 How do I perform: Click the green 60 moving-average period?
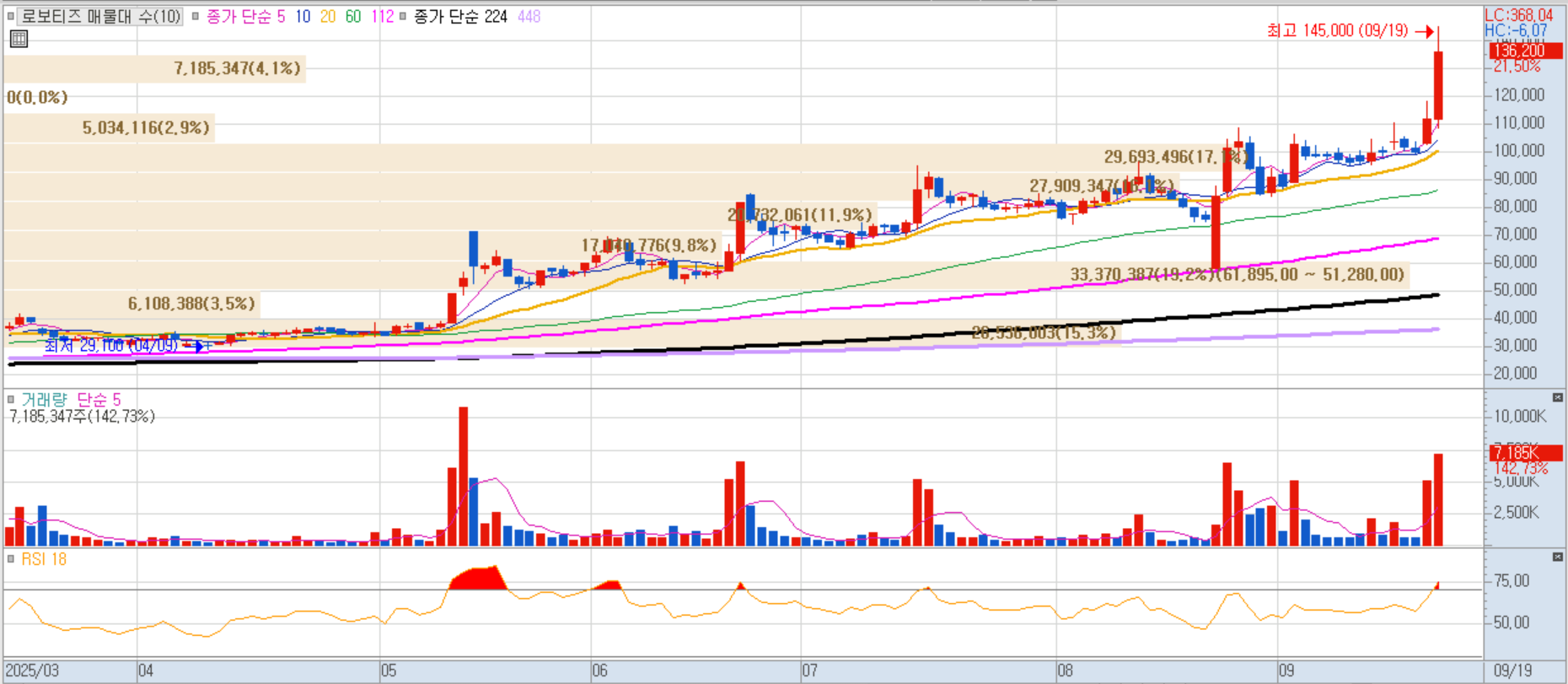pyautogui.click(x=353, y=16)
